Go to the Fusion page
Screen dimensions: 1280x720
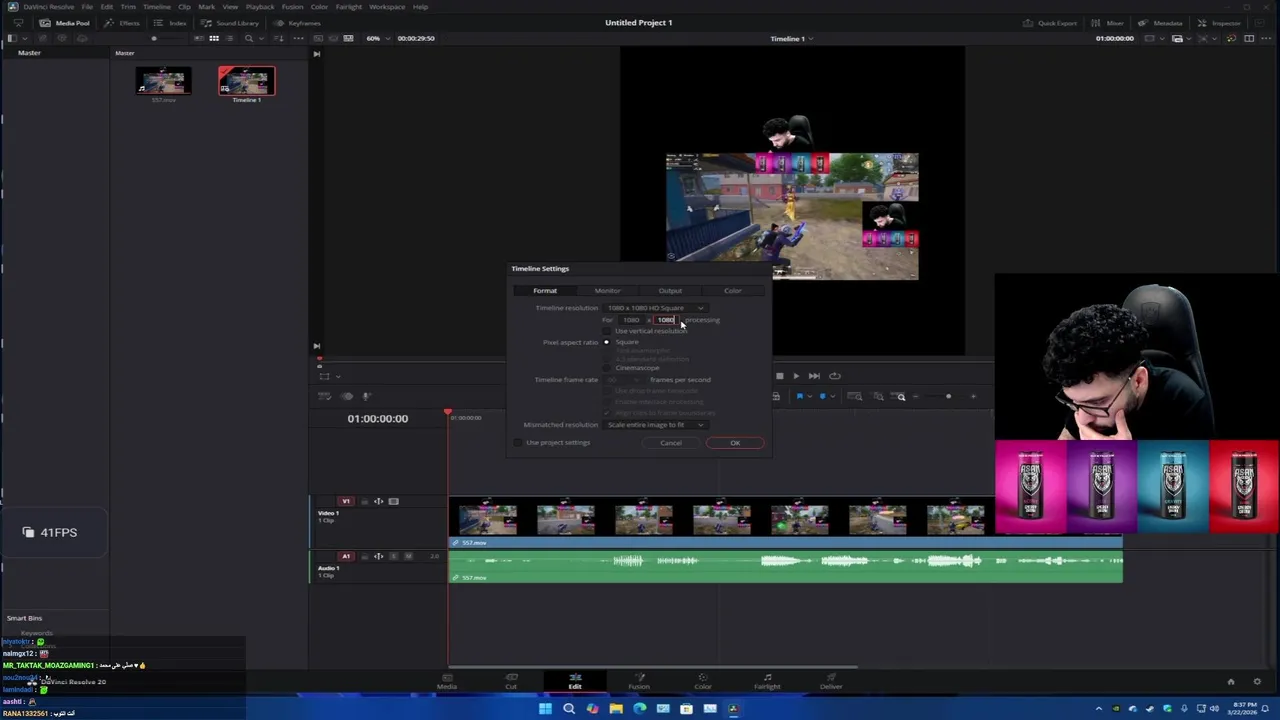pos(639,681)
